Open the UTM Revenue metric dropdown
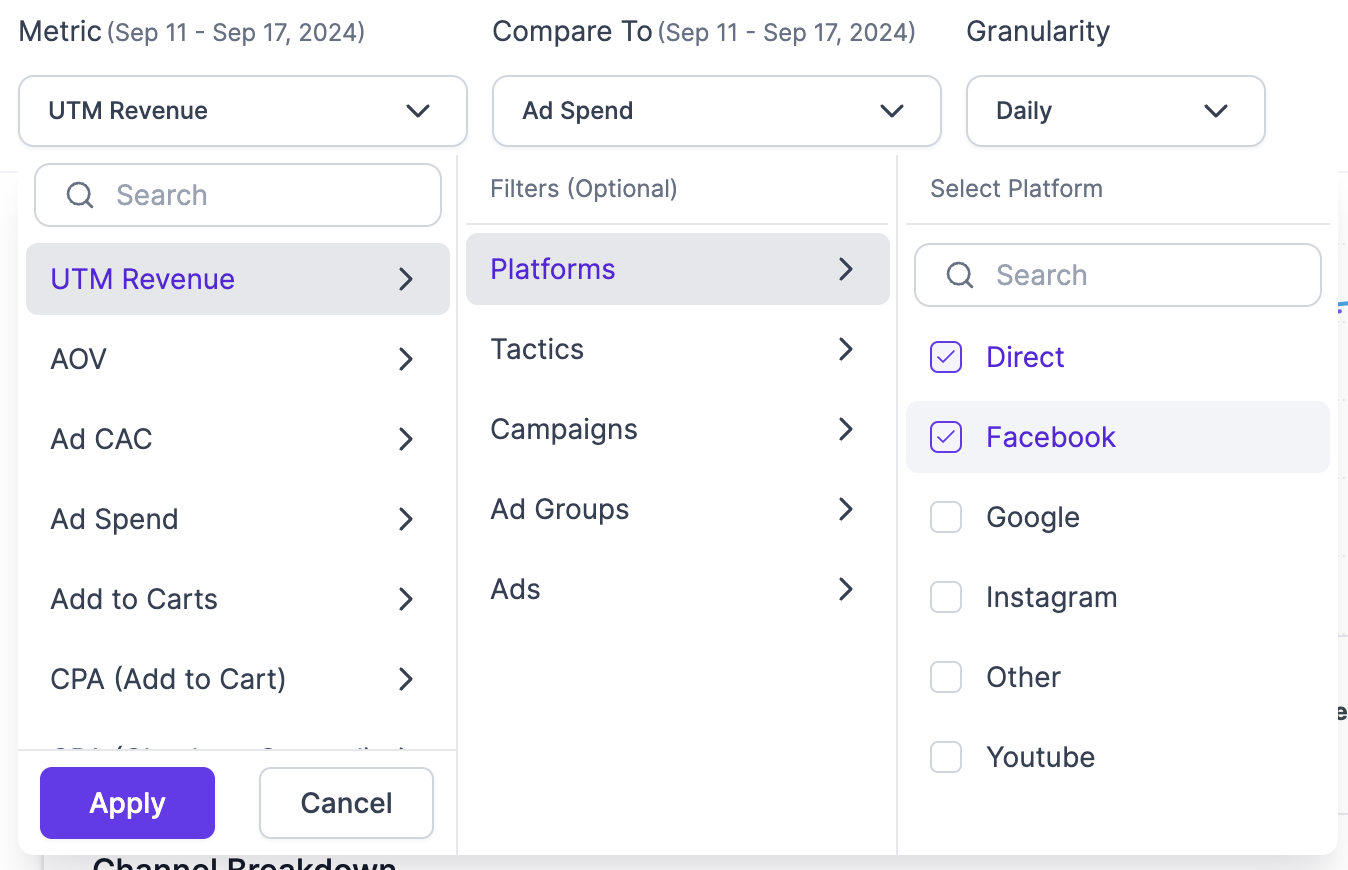The height and width of the screenshot is (870, 1348). click(242, 111)
